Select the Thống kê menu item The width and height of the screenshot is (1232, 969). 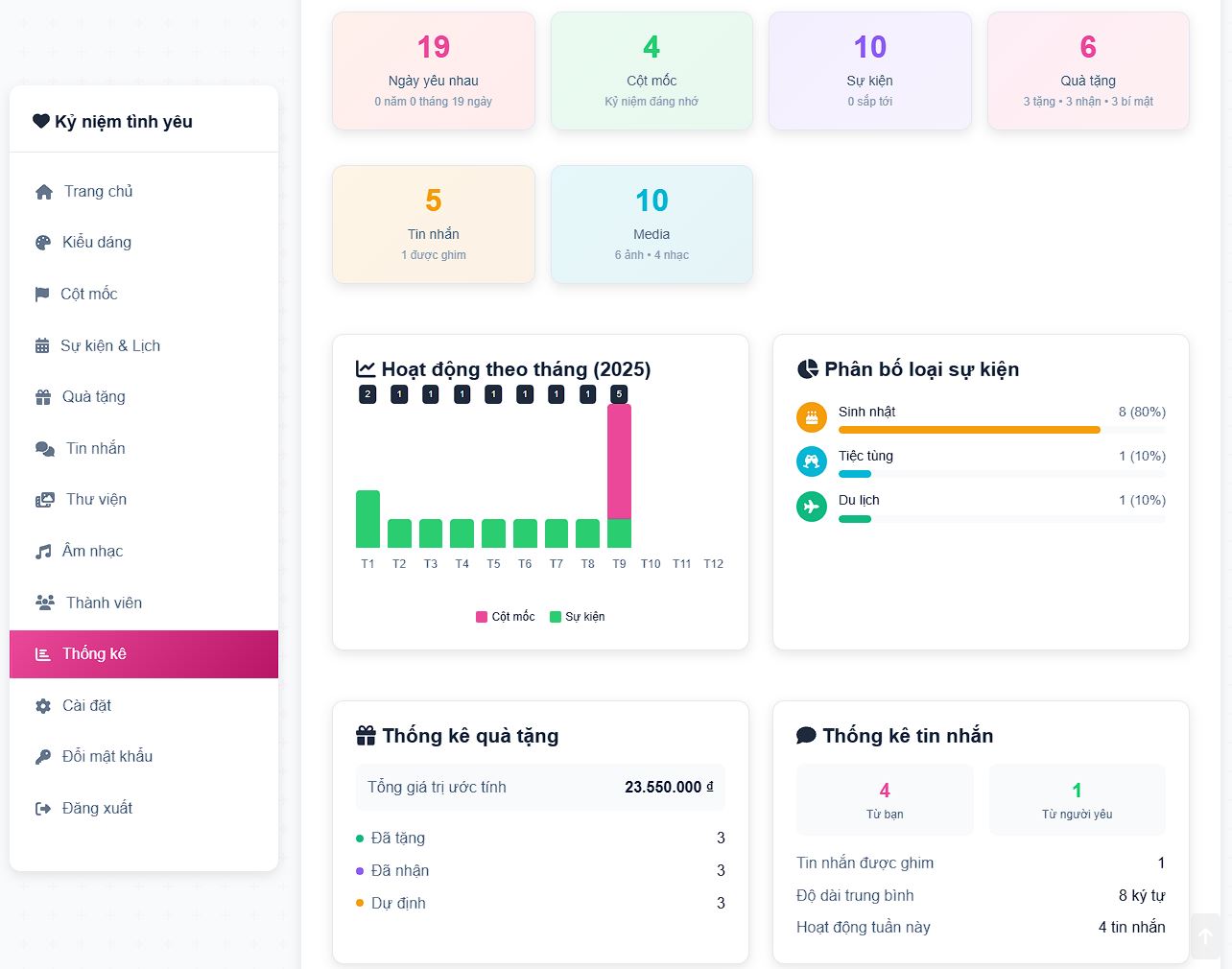(94, 654)
